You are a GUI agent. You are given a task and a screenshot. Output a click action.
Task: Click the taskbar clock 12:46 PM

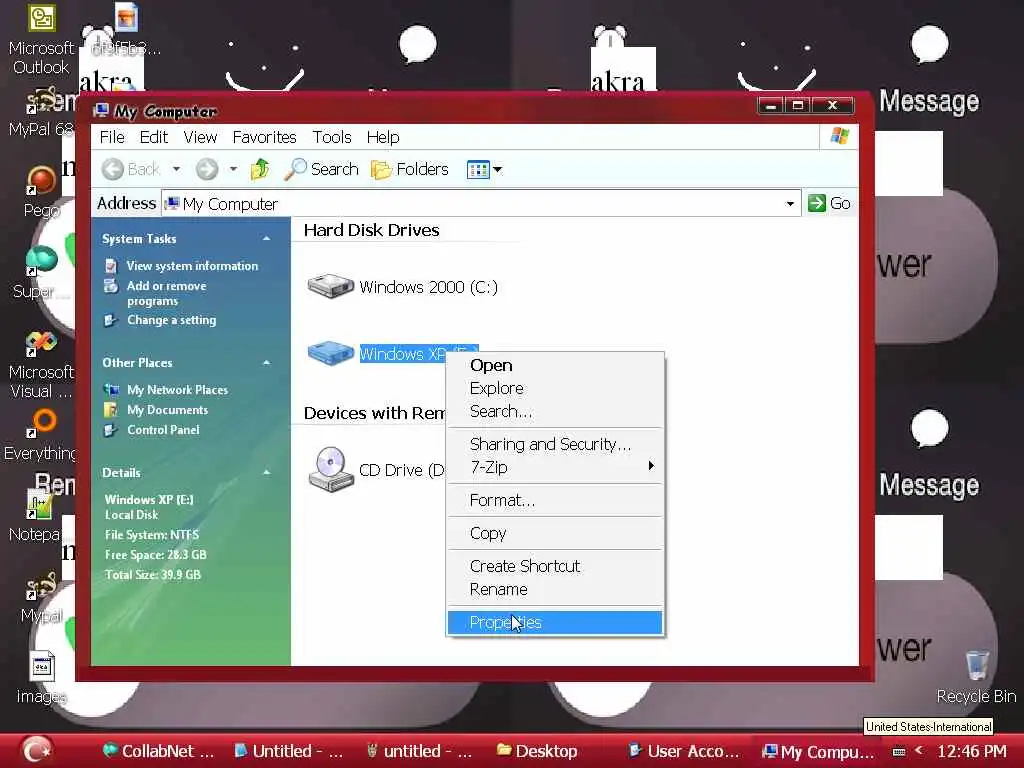pyautogui.click(x=972, y=752)
